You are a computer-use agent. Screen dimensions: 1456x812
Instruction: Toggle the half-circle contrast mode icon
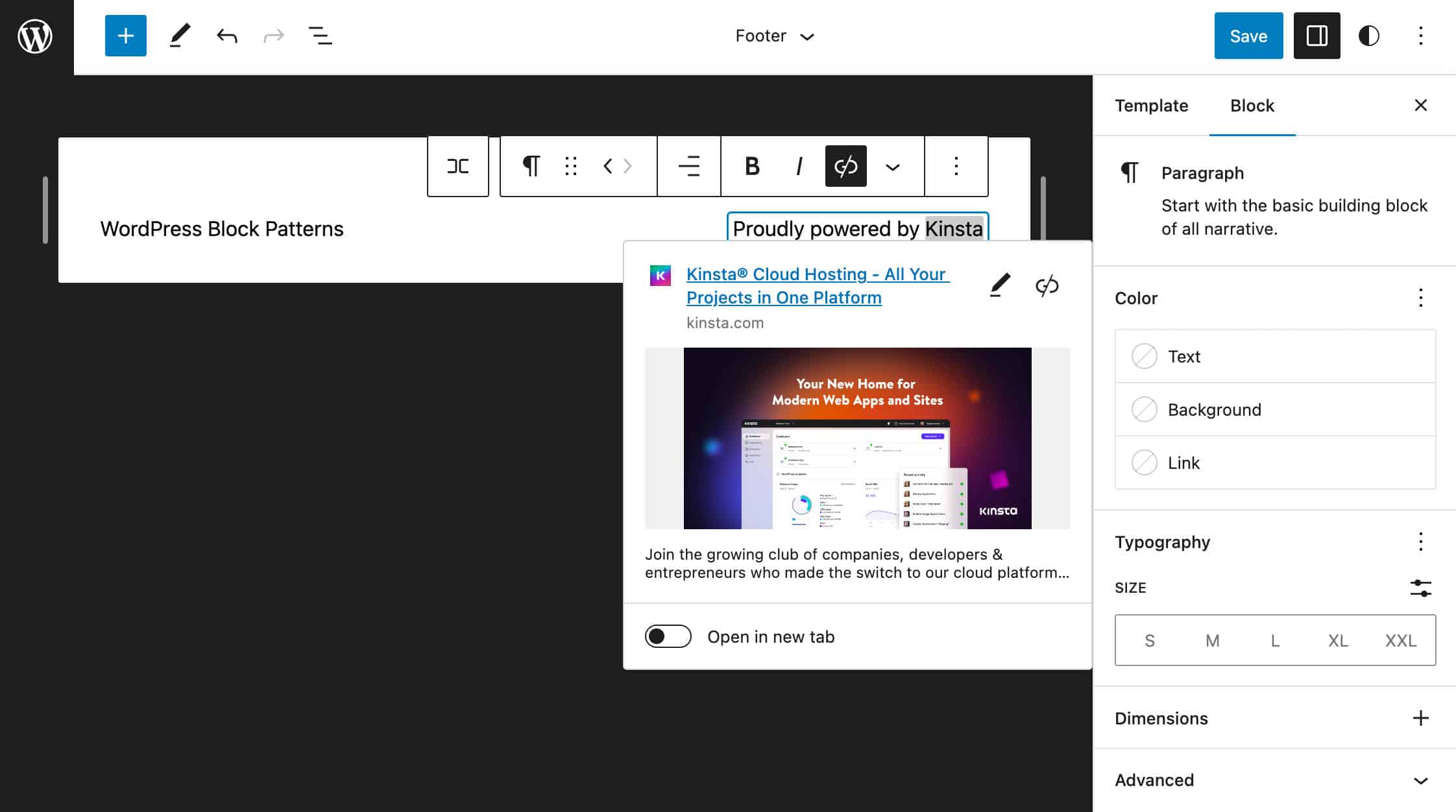coord(1369,35)
